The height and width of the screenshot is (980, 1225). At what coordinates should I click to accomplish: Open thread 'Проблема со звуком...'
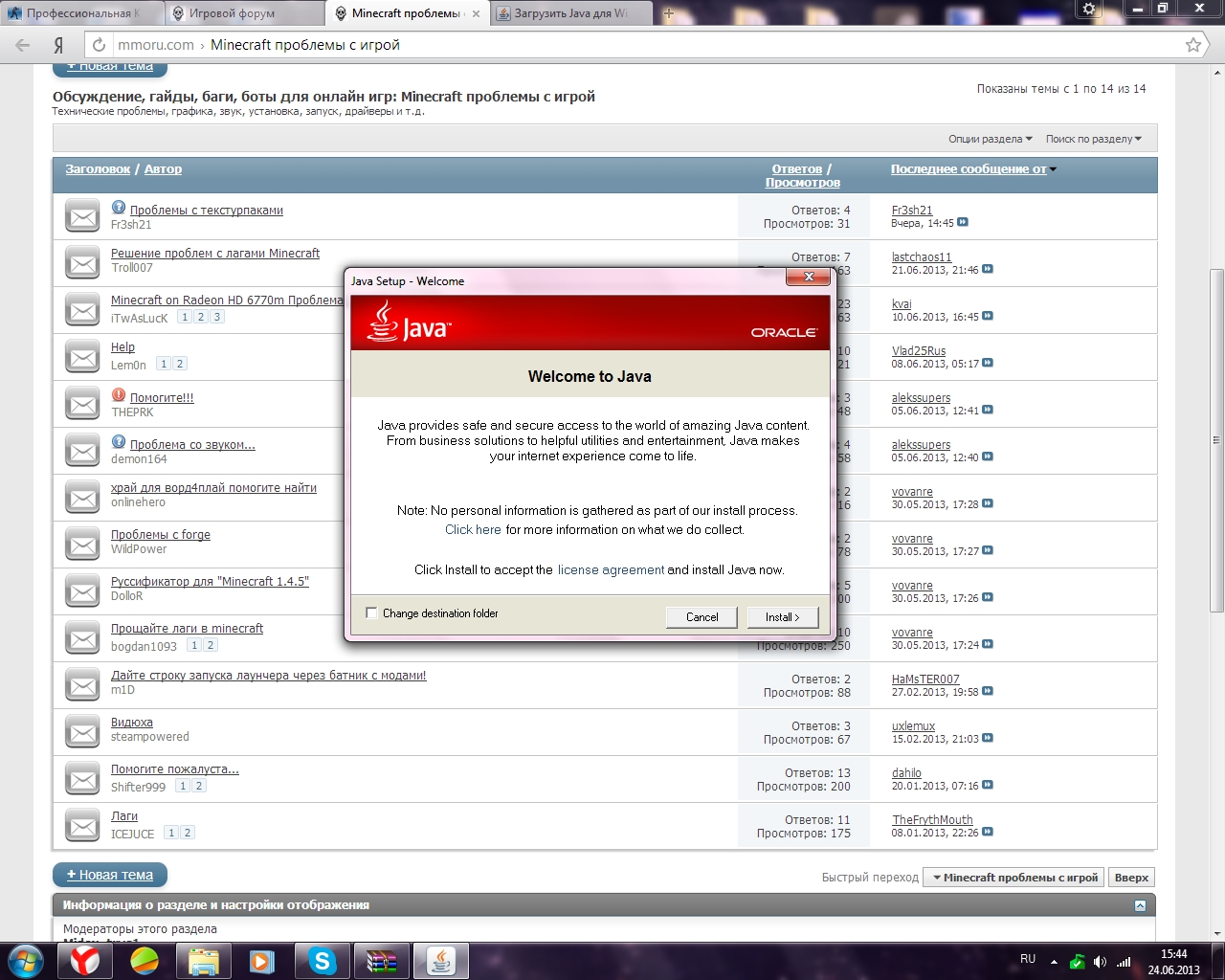pos(192,444)
